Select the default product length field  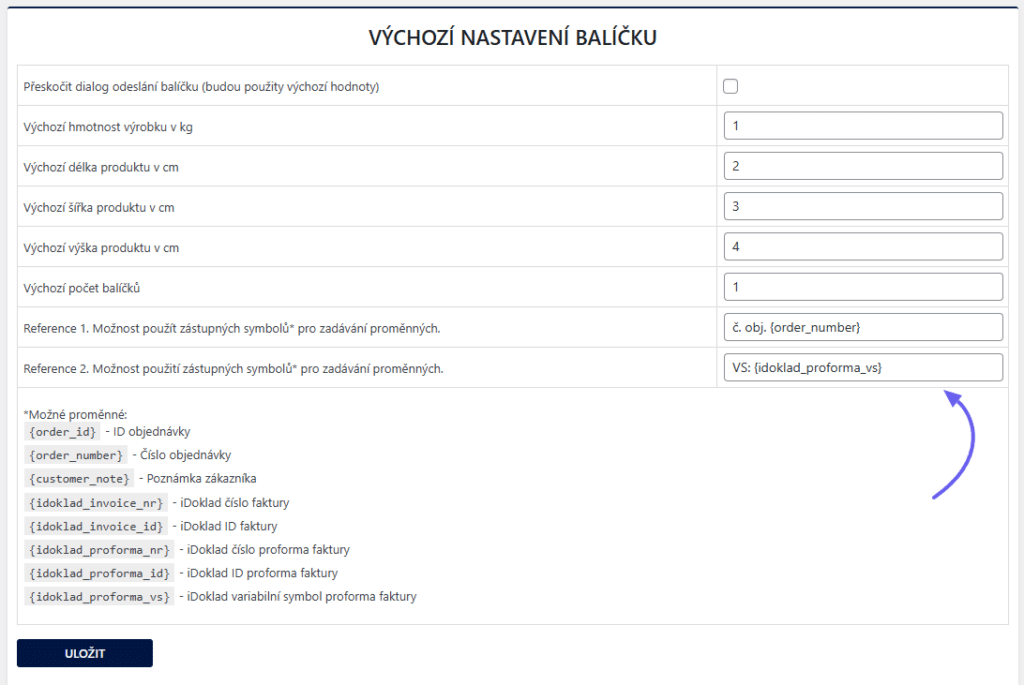(x=862, y=165)
